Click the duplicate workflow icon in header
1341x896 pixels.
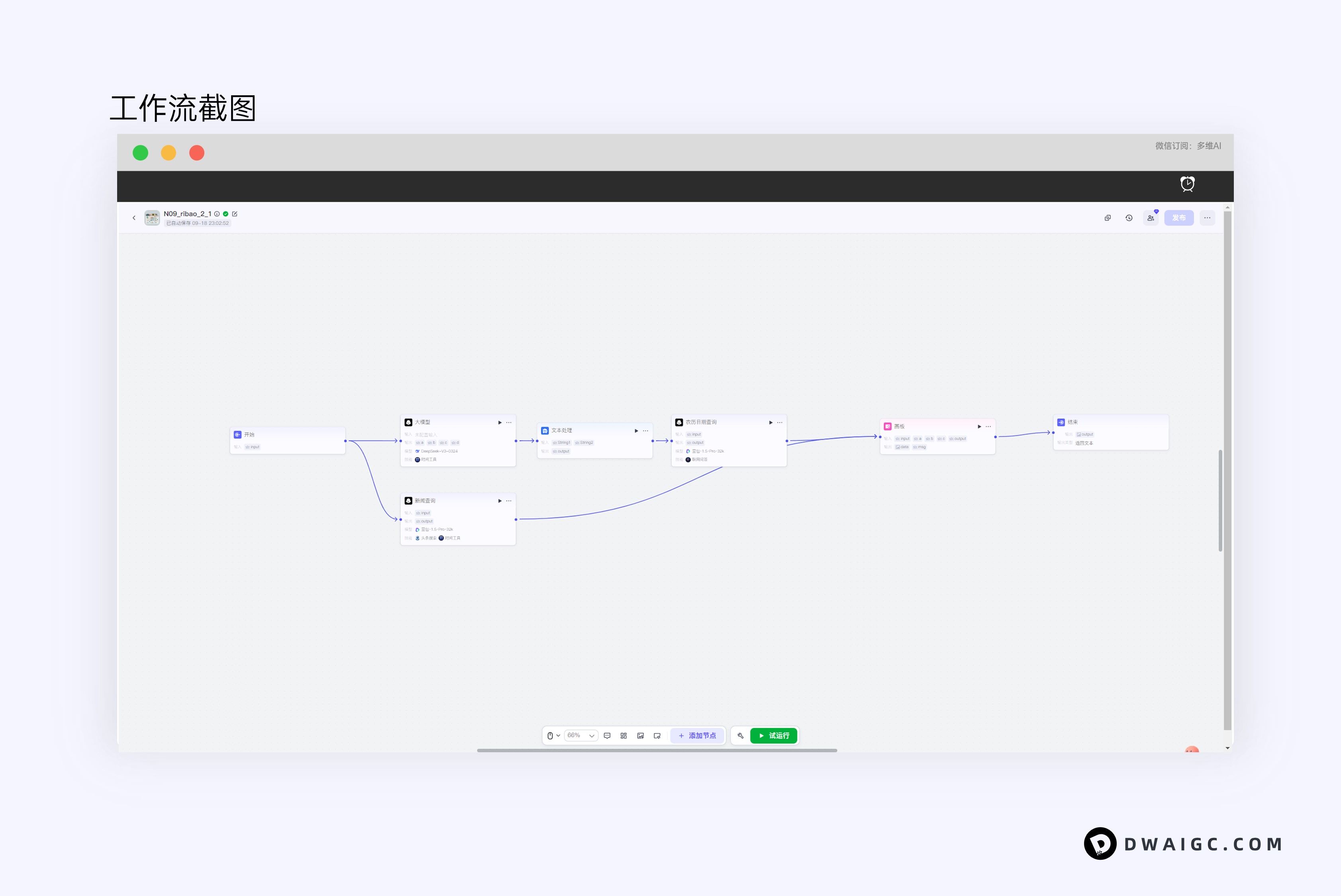(1107, 218)
